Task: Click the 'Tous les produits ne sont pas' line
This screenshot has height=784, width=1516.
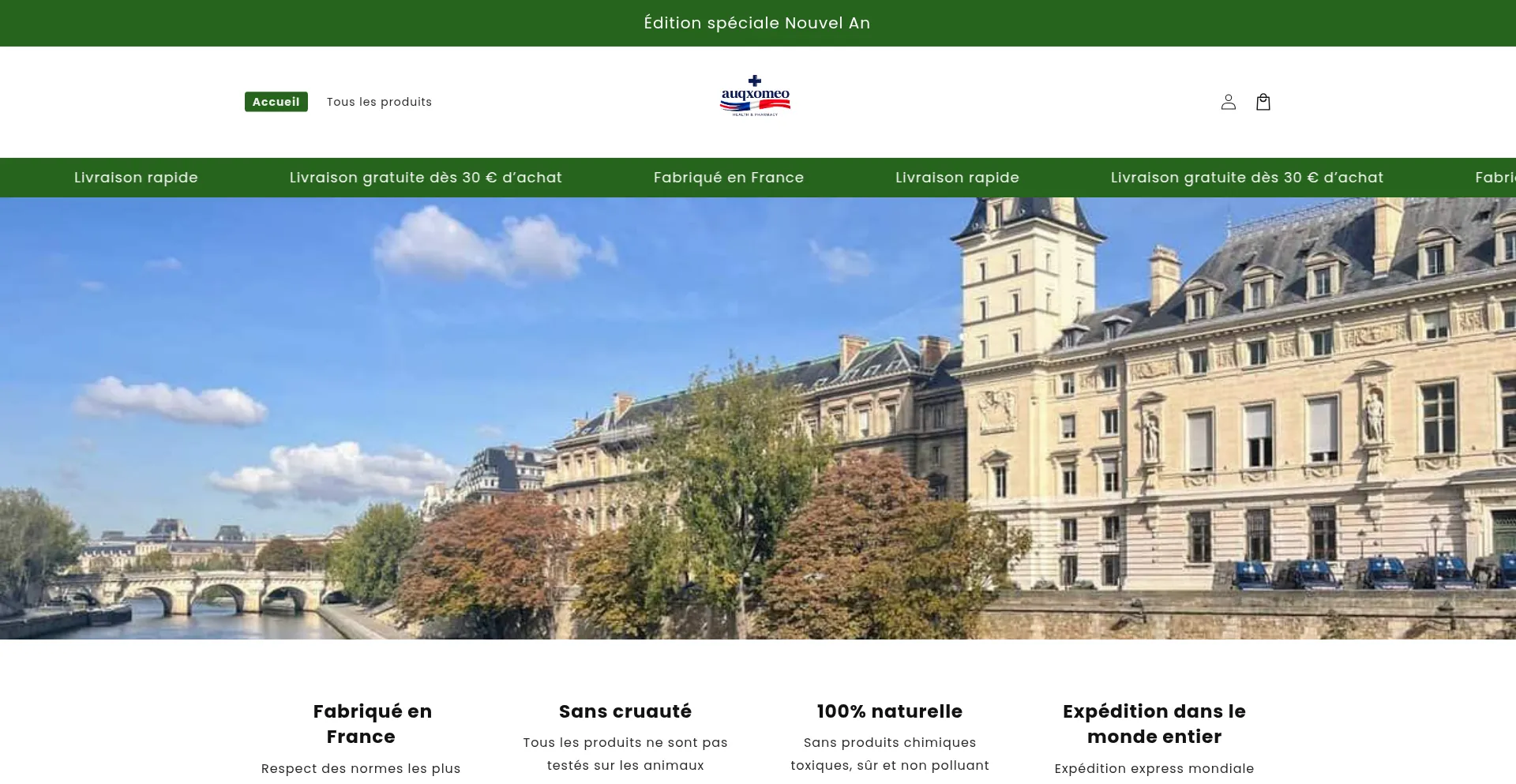Action: coord(625,742)
